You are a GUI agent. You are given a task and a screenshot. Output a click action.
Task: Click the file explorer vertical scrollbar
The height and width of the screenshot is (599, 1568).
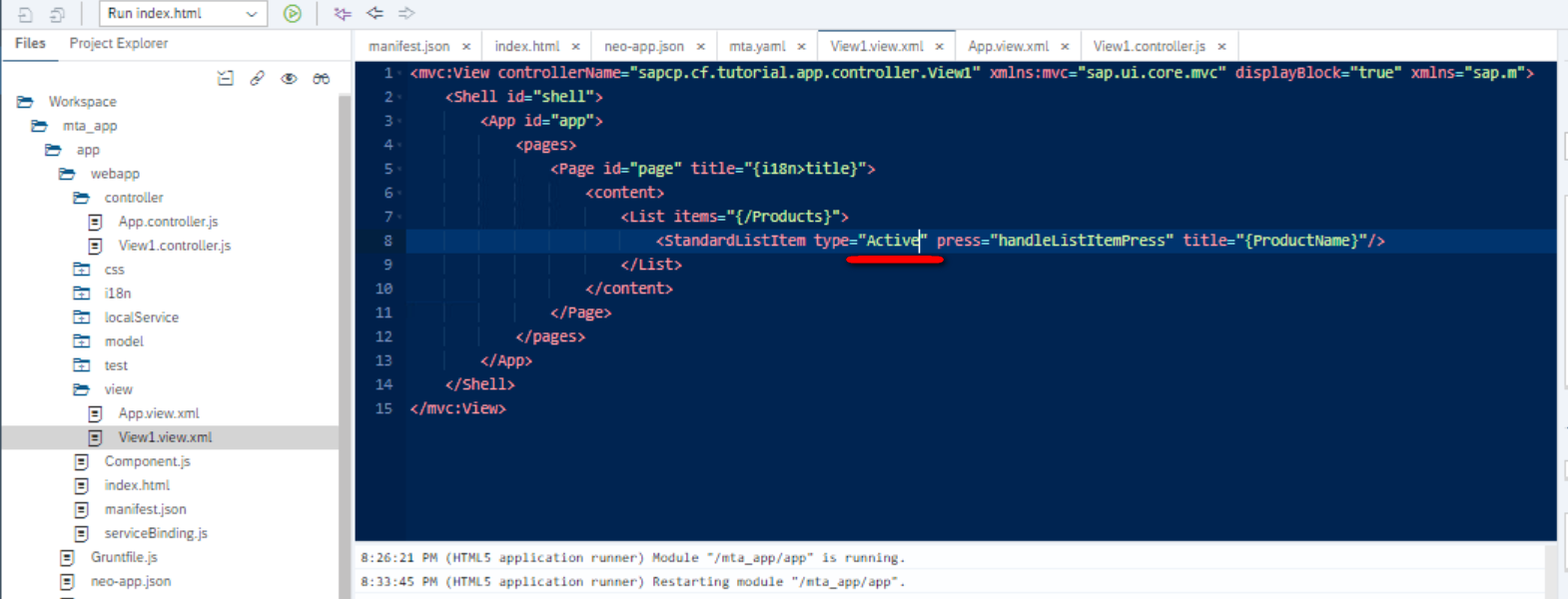(x=346, y=347)
